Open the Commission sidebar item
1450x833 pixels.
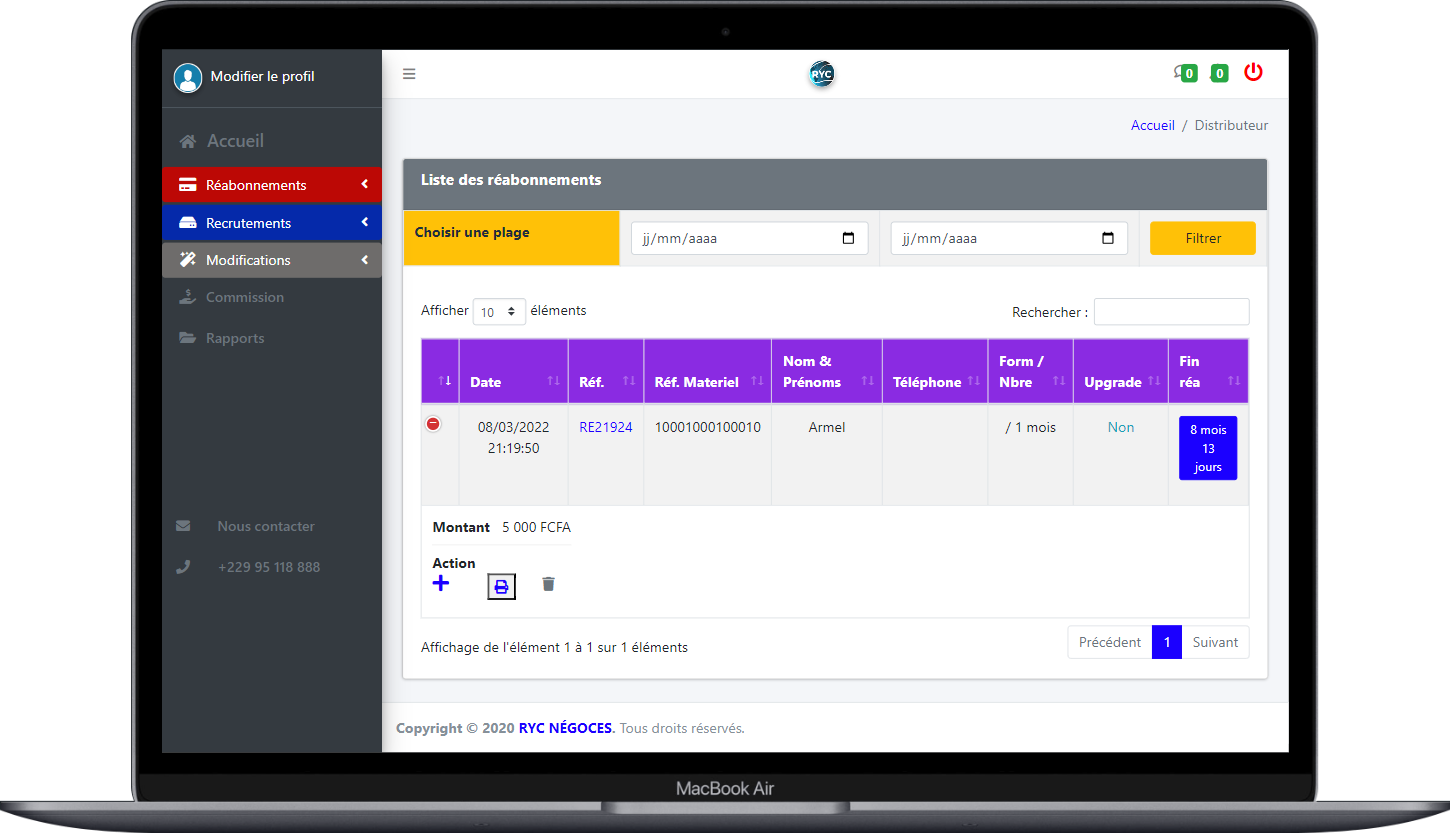[x=244, y=297]
